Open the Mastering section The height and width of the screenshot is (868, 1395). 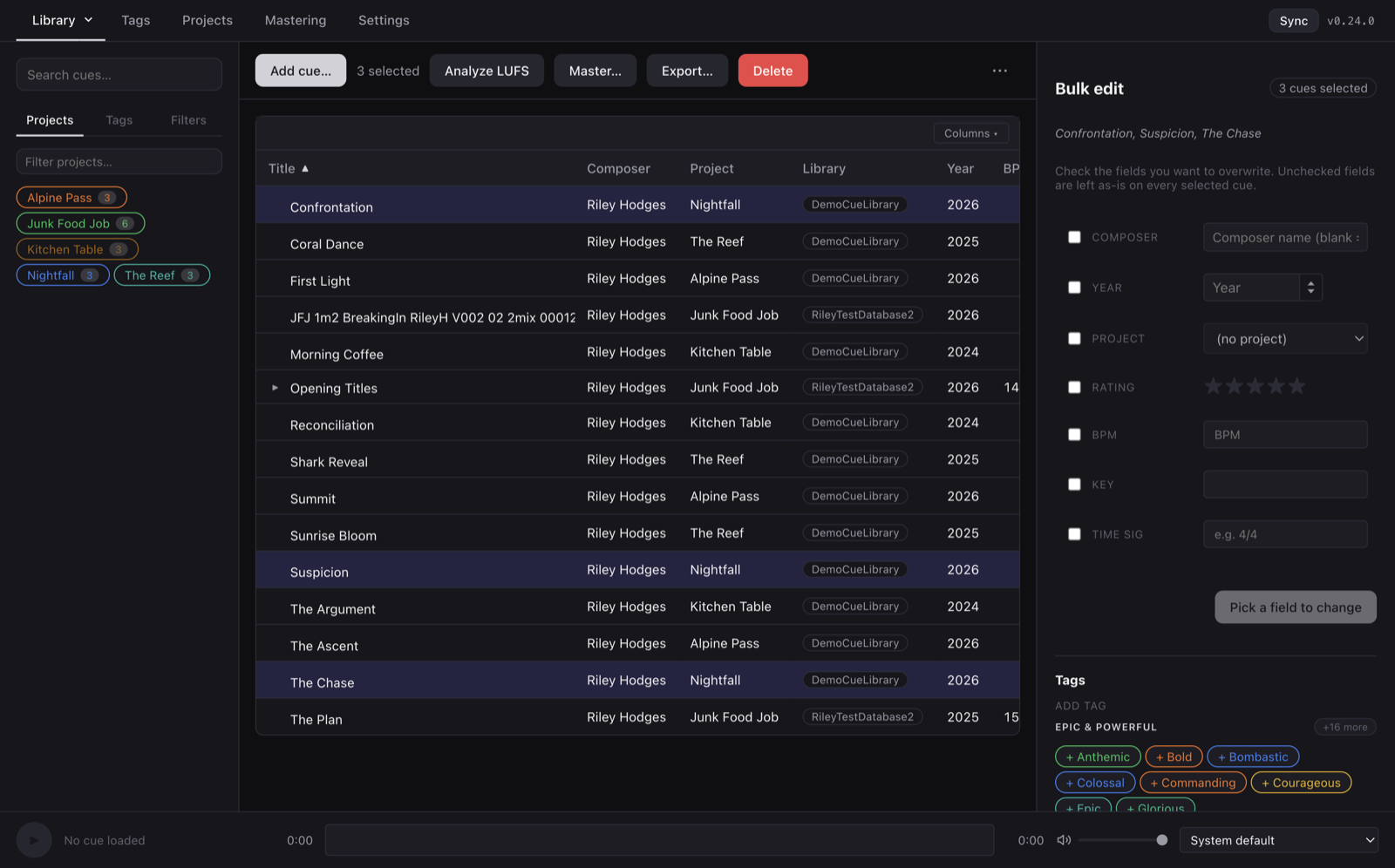pyautogui.click(x=296, y=20)
